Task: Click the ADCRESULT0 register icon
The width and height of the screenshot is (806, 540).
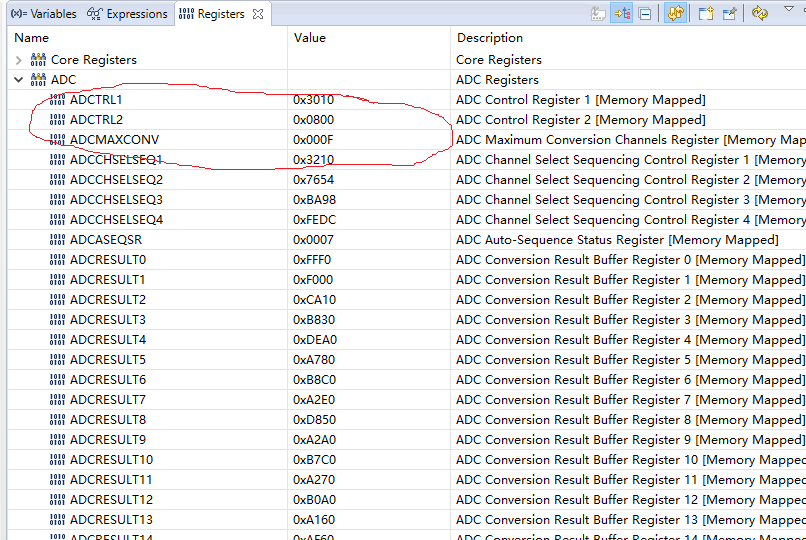Action: [x=57, y=260]
